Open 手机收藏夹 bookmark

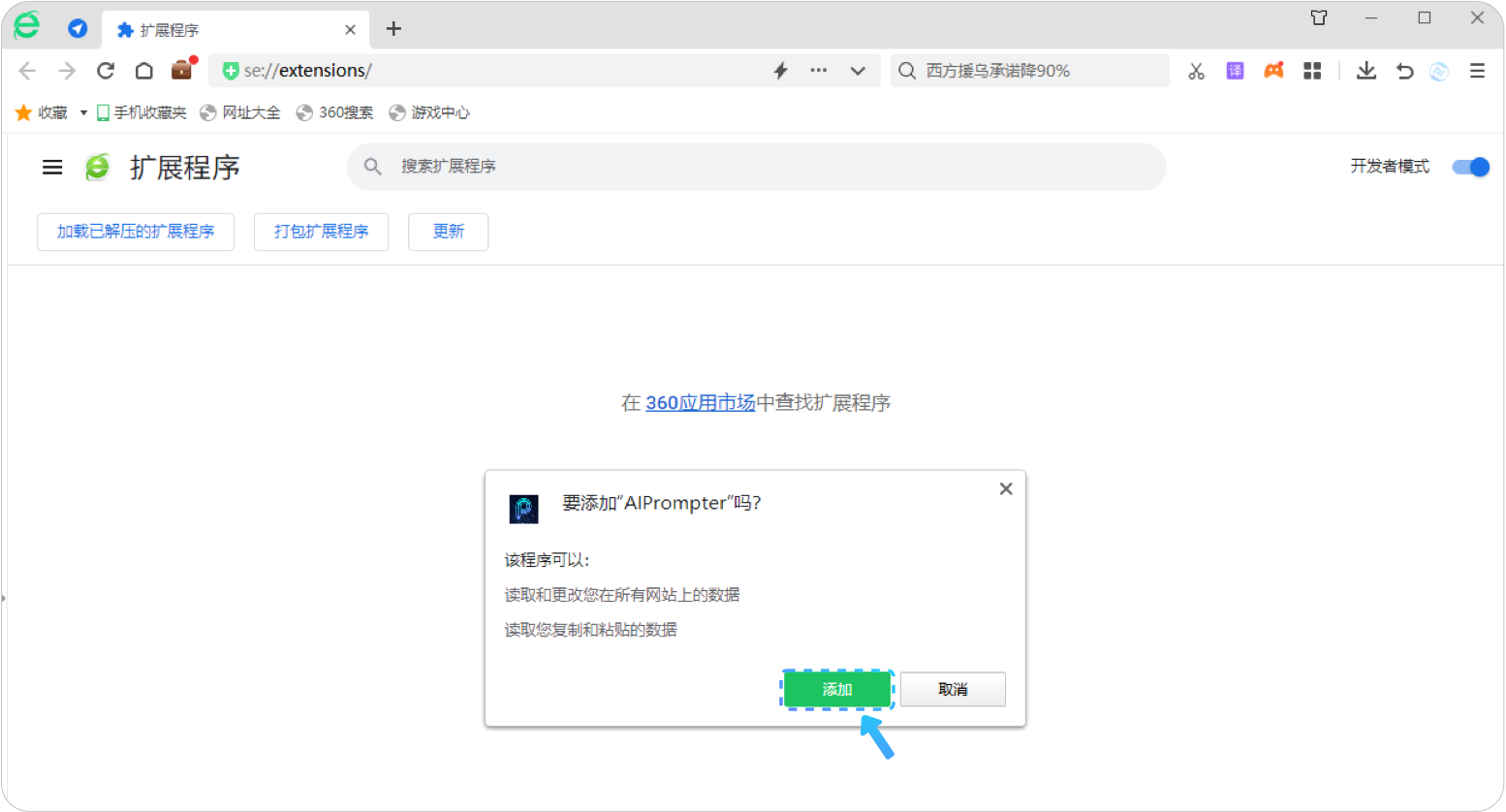tap(141, 112)
